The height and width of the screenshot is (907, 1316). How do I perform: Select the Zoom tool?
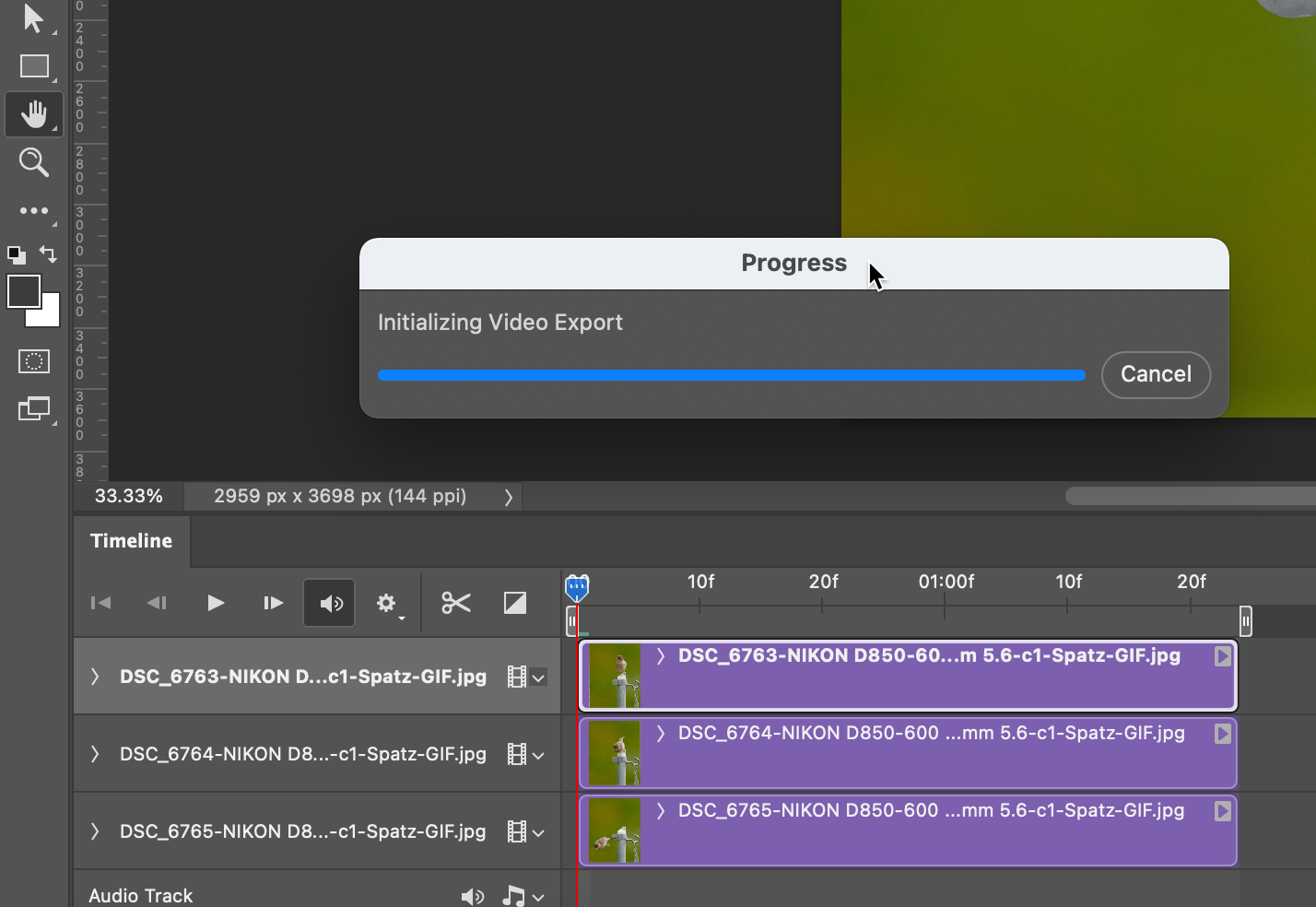(x=33, y=162)
